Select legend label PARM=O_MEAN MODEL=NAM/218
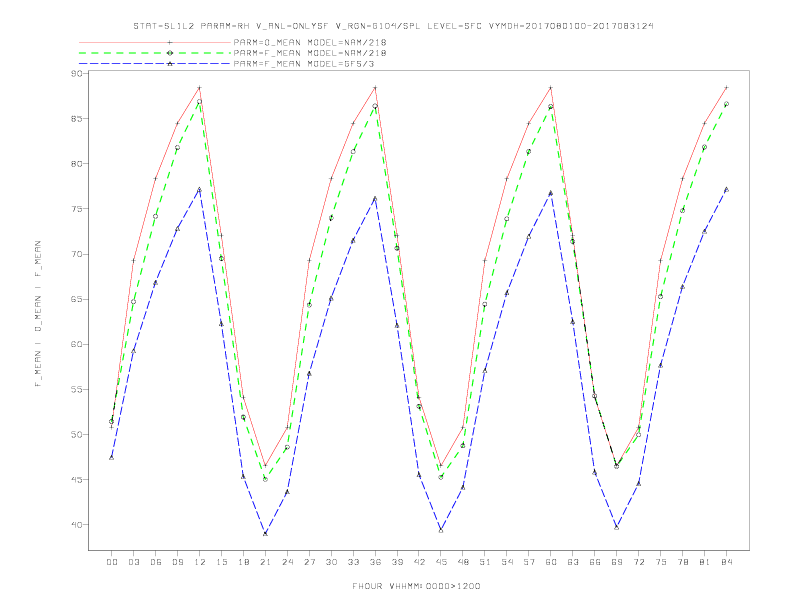792x612 pixels. [x=310, y=42]
